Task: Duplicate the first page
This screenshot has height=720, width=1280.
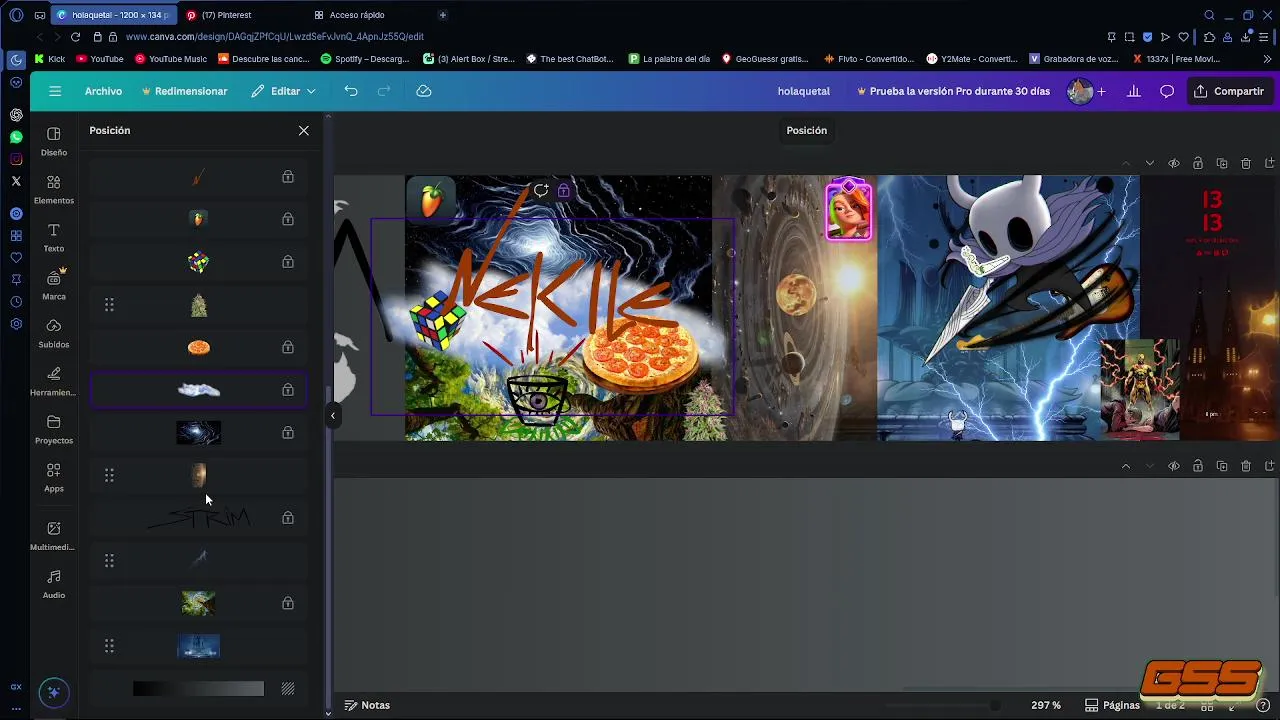Action: pyautogui.click(x=1222, y=163)
